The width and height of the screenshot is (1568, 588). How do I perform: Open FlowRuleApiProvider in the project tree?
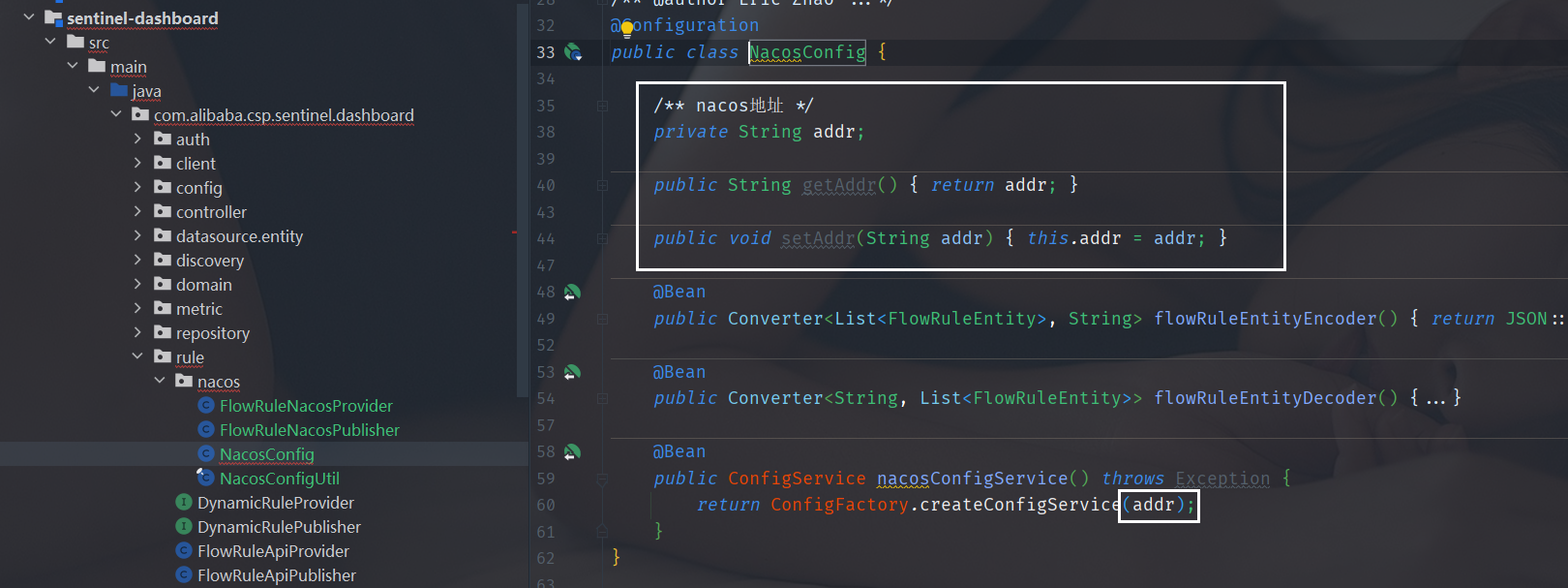(273, 551)
